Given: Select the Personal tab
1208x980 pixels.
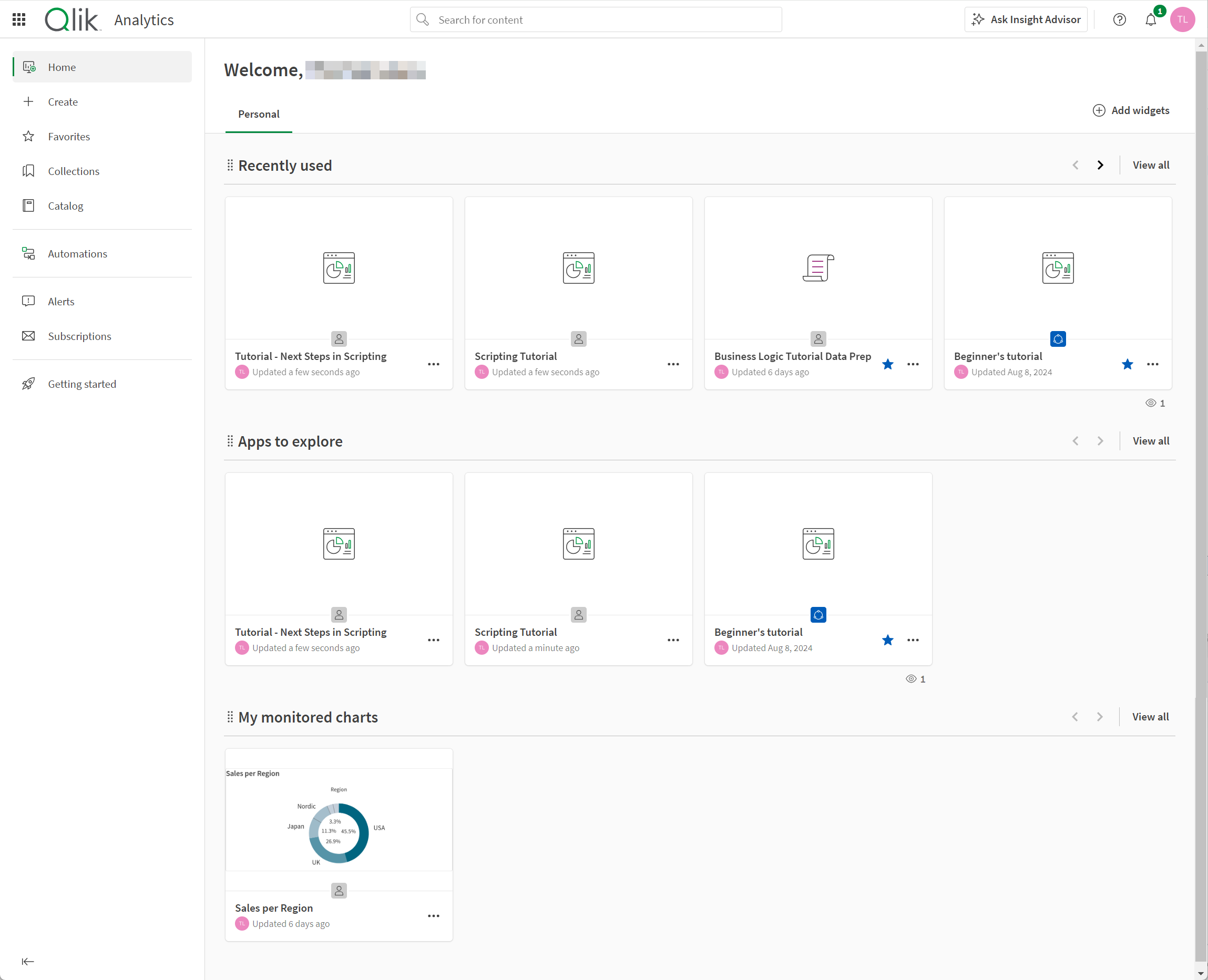Looking at the screenshot, I should click(x=259, y=113).
